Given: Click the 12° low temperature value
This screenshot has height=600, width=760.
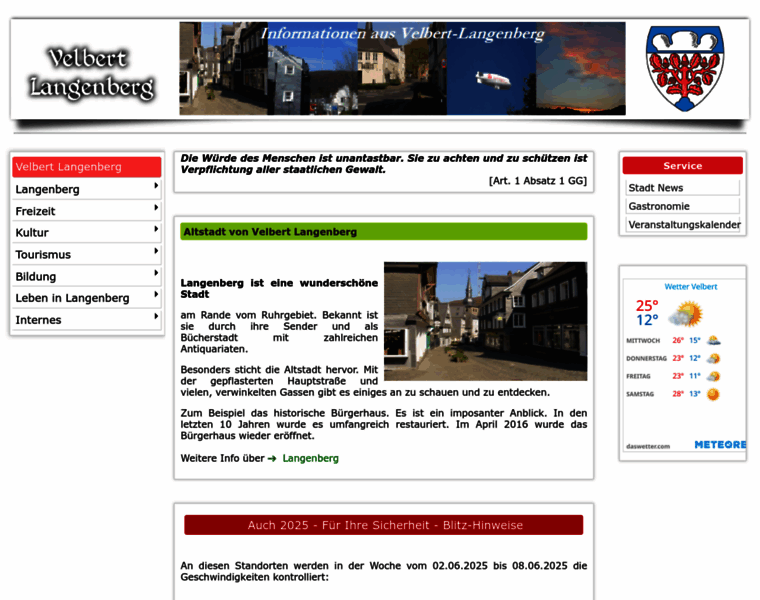Looking at the screenshot, I should [x=647, y=320].
